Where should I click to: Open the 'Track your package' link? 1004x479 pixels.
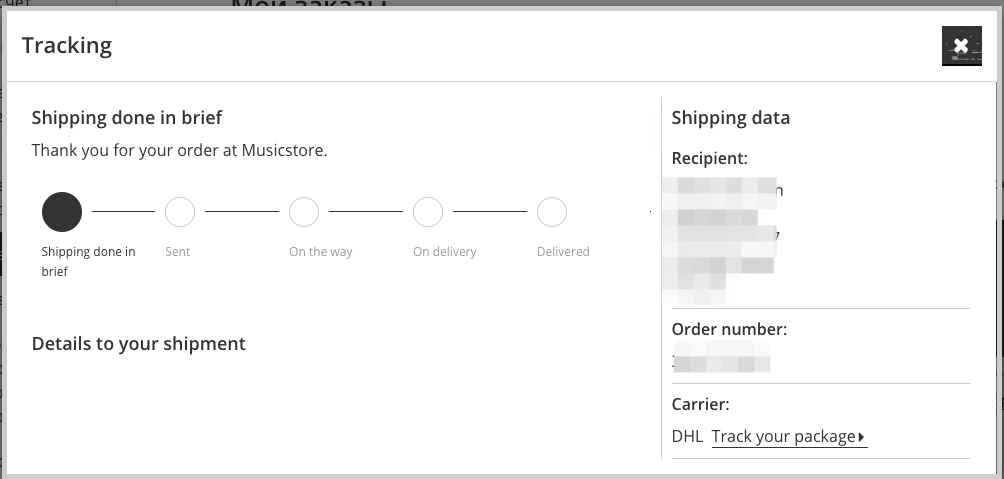click(x=783, y=437)
